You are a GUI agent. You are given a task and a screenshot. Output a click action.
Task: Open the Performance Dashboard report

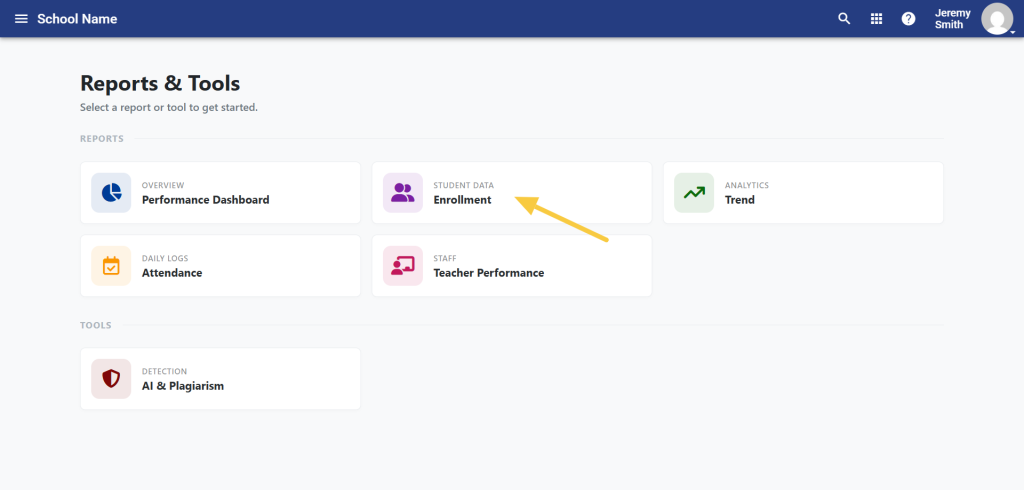coord(221,193)
